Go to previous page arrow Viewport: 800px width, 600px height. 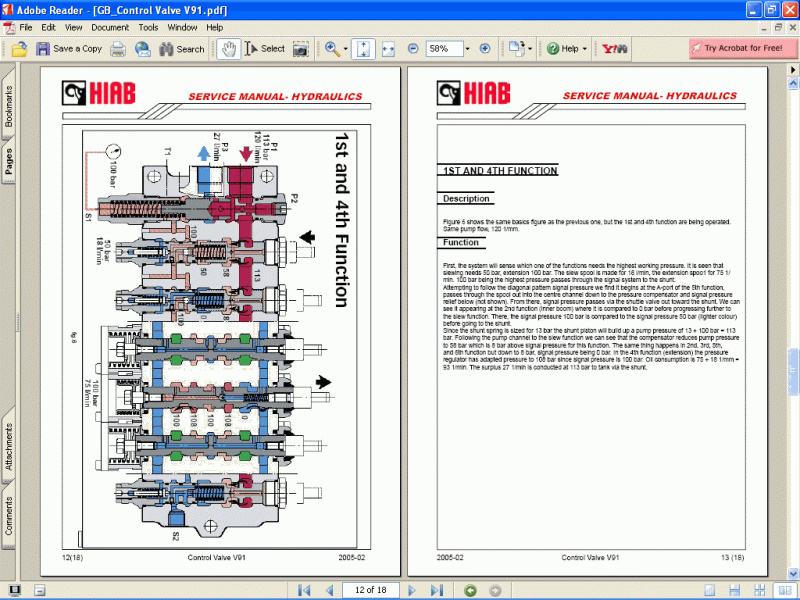330,590
